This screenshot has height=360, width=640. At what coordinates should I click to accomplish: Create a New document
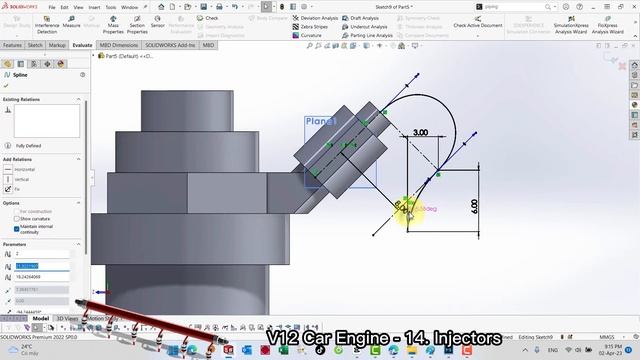point(173,7)
